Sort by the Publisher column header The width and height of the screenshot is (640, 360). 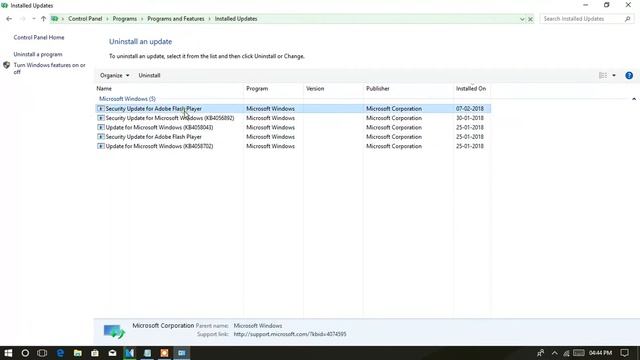click(x=378, y=89)
